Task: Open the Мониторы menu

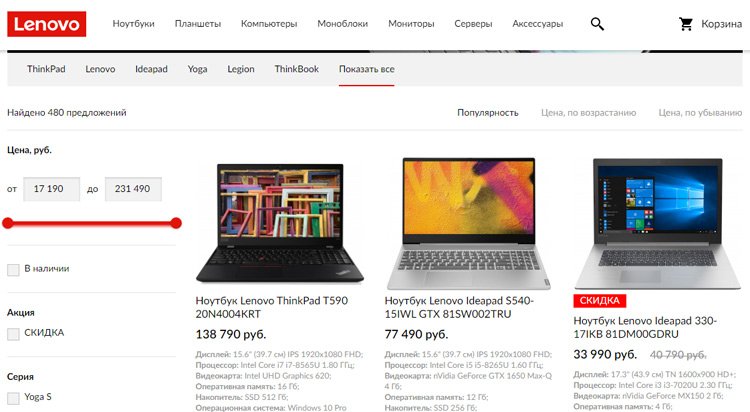Action: [411, 23]
